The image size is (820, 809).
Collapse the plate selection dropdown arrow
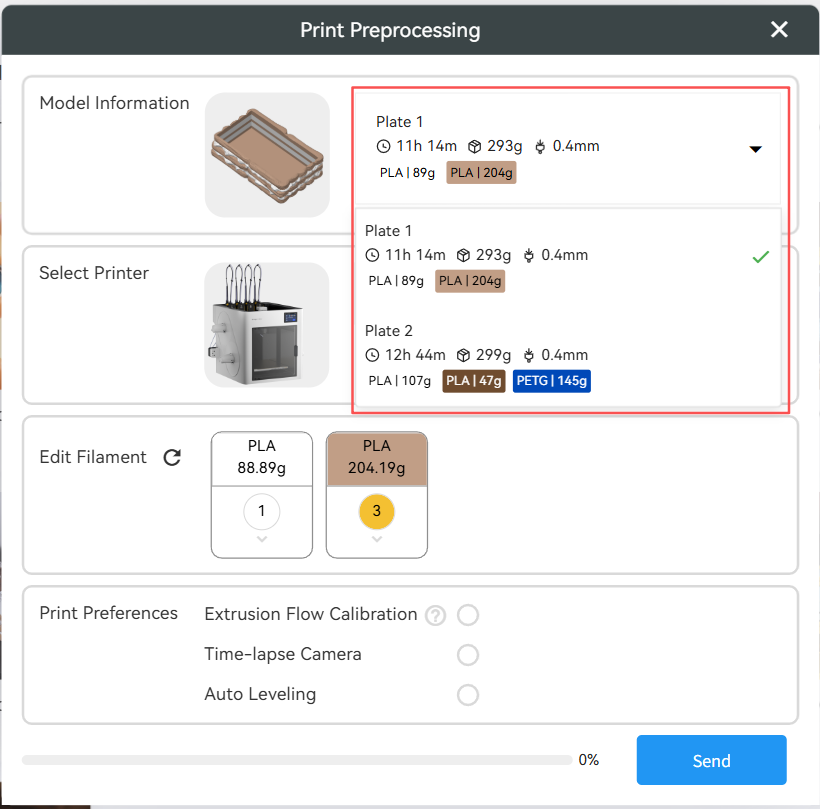point(755,149)
